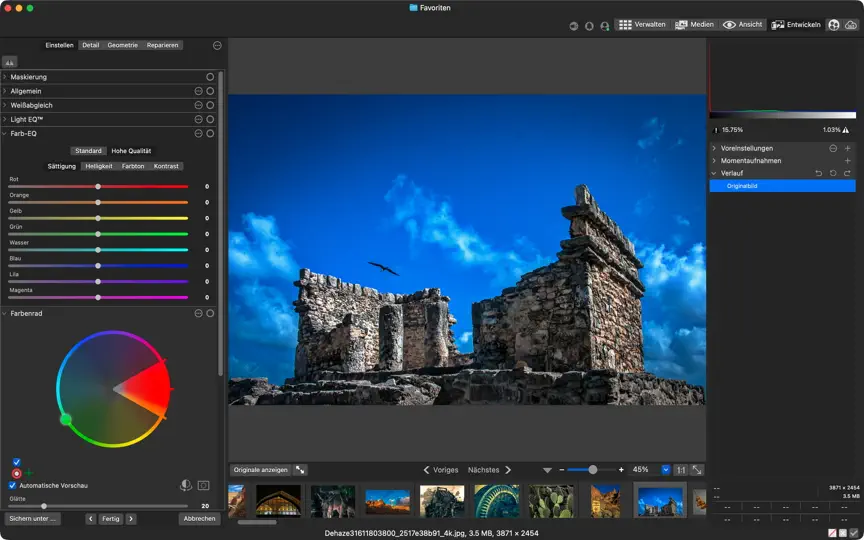Click the Originale anzeigen button
This screenshot has height=540, width=864.
point(260,470)
